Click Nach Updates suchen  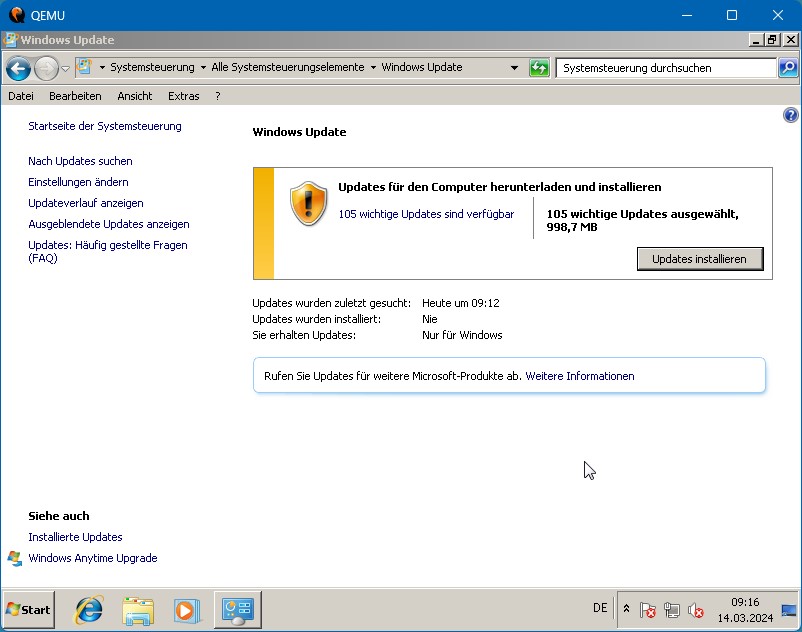tap(80, 161)
